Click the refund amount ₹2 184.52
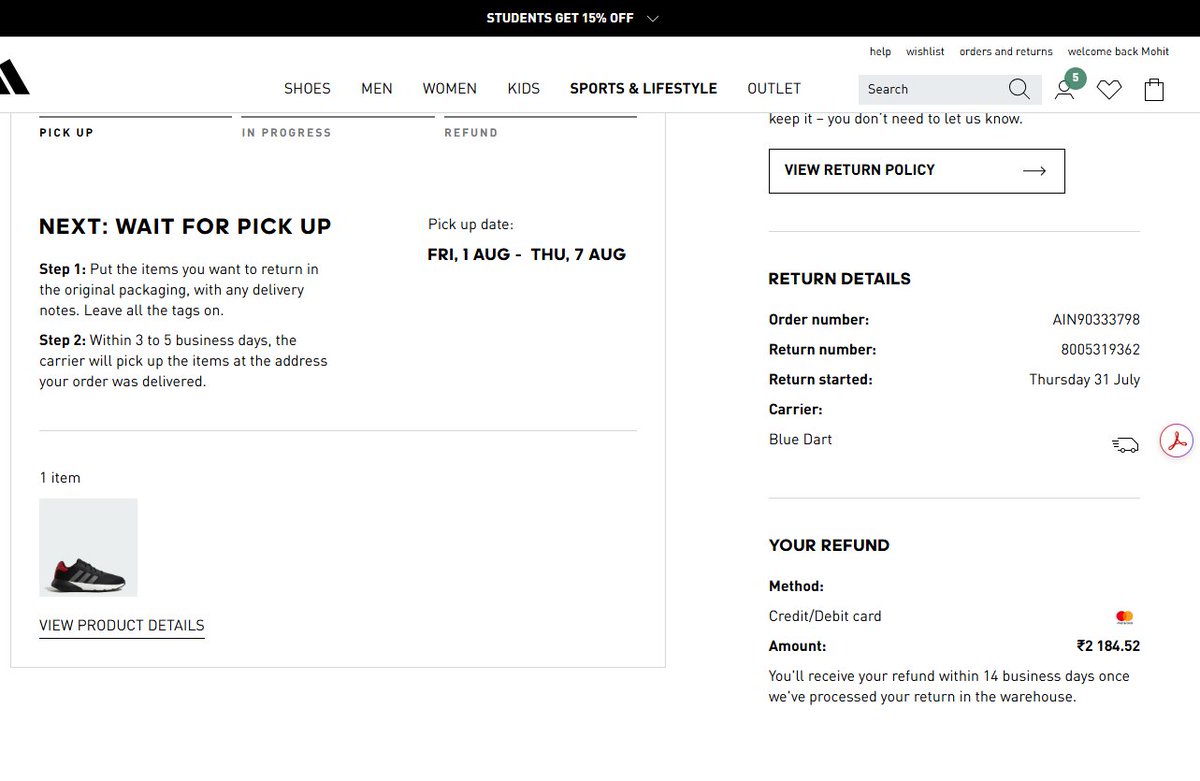1200x781 pixels. (1108, 646)
